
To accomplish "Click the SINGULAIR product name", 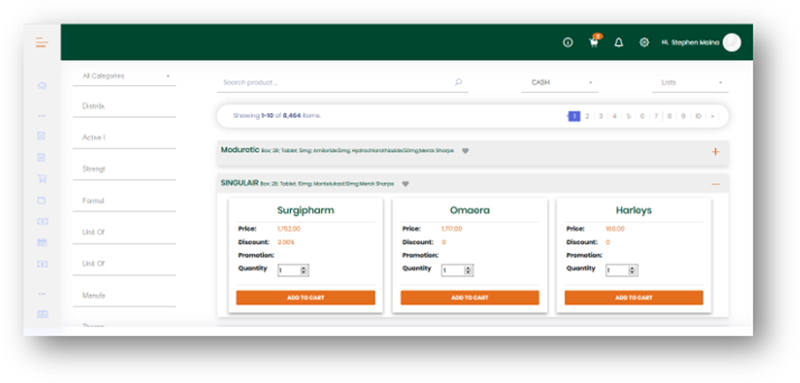I will (x=239, y=183).
